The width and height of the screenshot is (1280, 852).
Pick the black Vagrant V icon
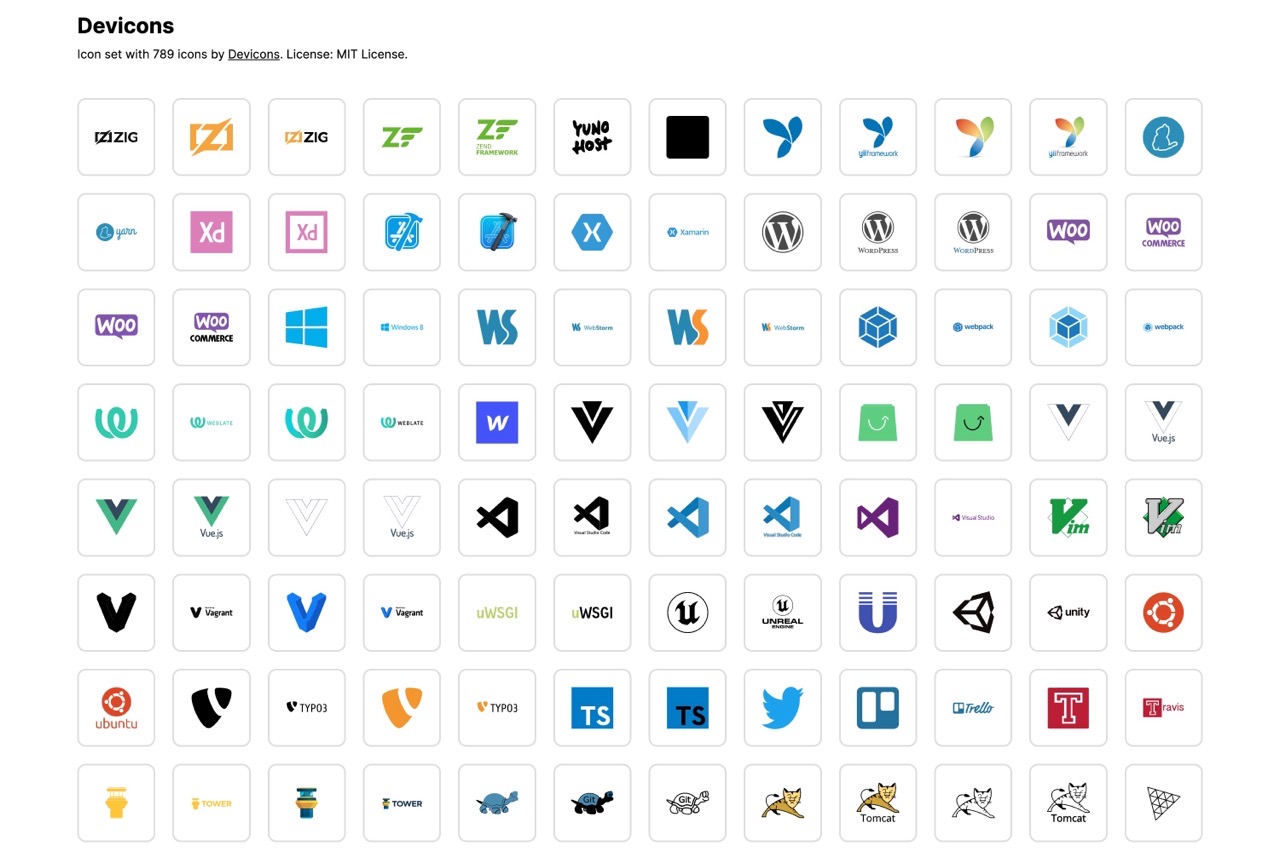[x=116, y=613]
